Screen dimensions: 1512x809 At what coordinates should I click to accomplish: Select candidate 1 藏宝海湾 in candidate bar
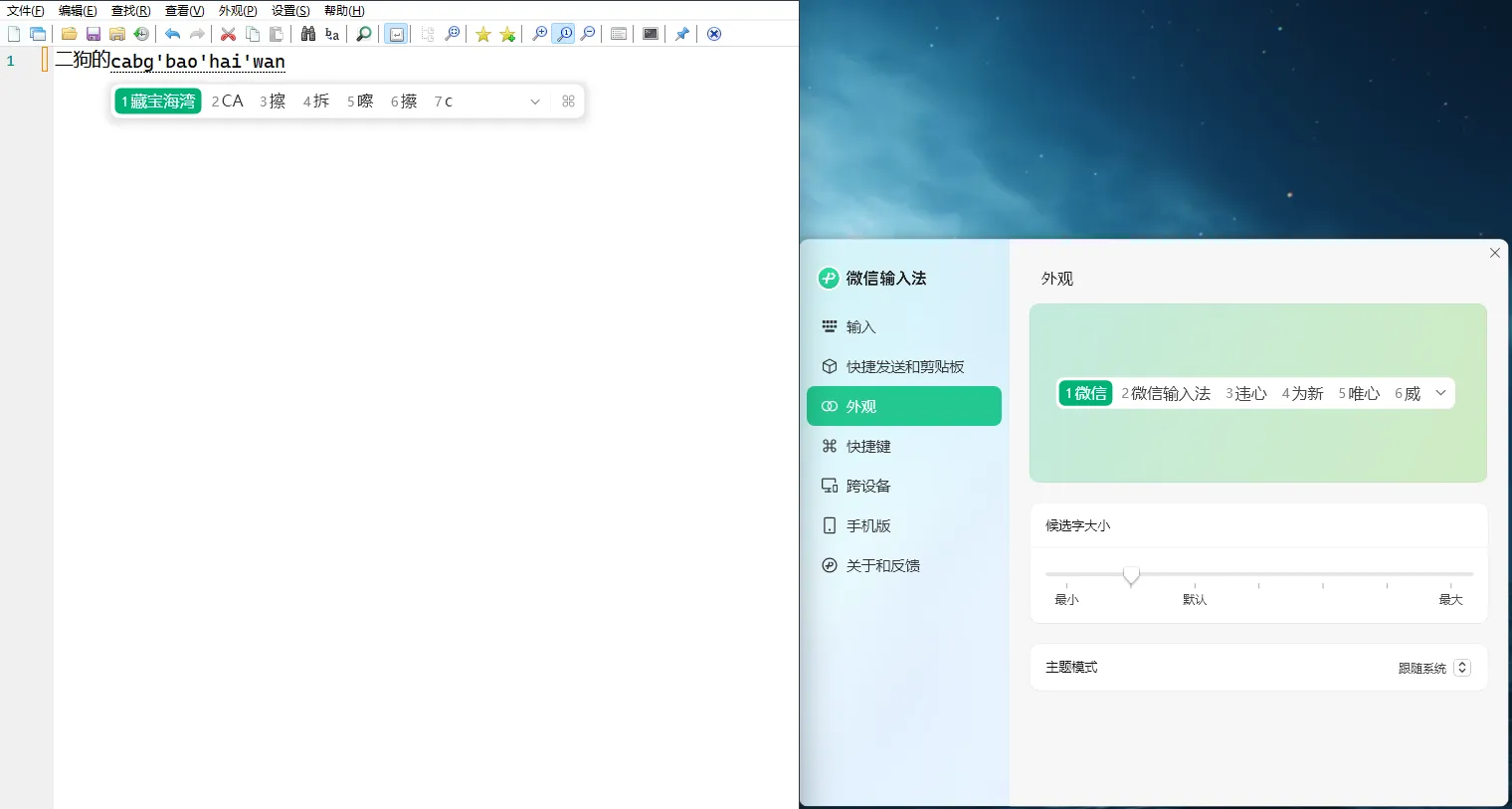(157, 101)
